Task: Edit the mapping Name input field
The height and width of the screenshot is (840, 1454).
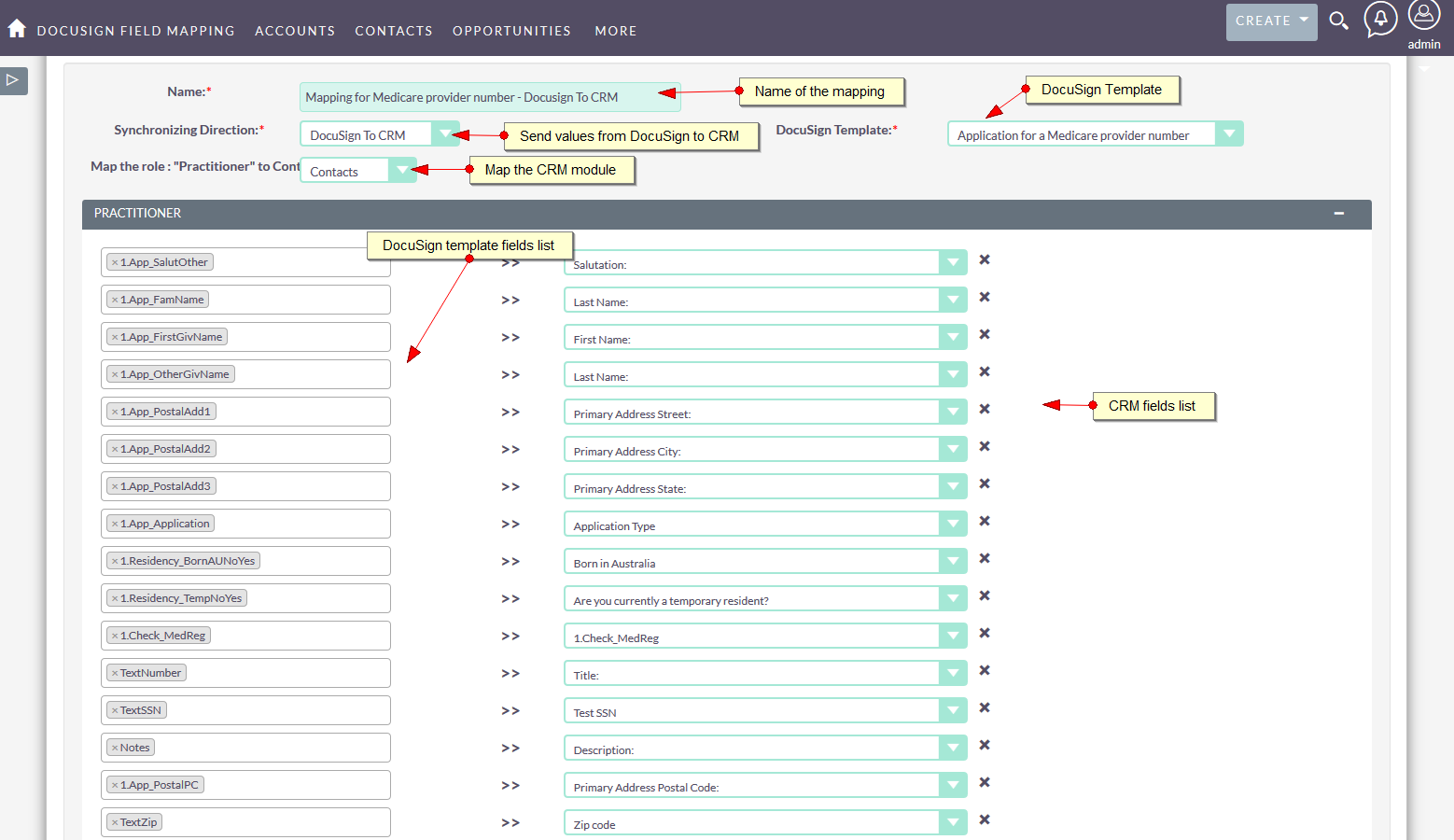Action: pyautogui.click(x=490, y=97)
